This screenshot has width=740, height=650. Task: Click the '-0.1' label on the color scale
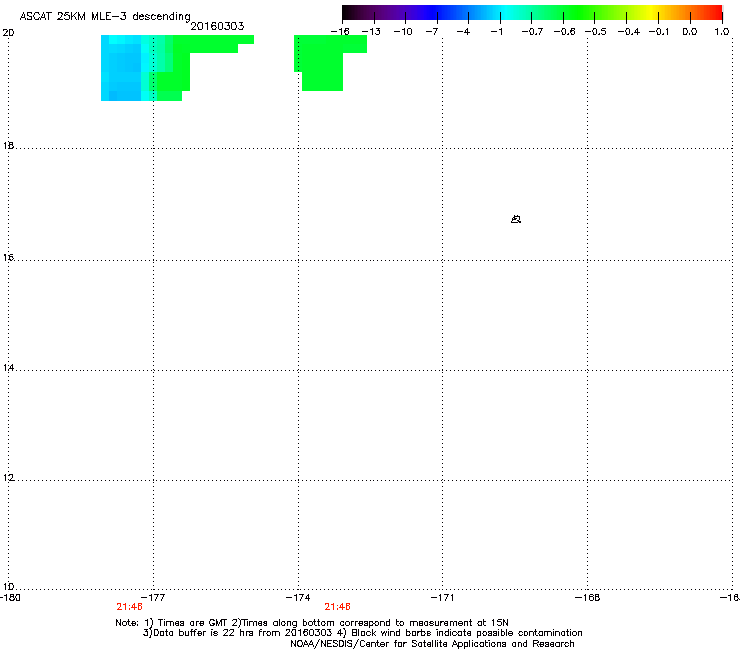pos(659,32)
